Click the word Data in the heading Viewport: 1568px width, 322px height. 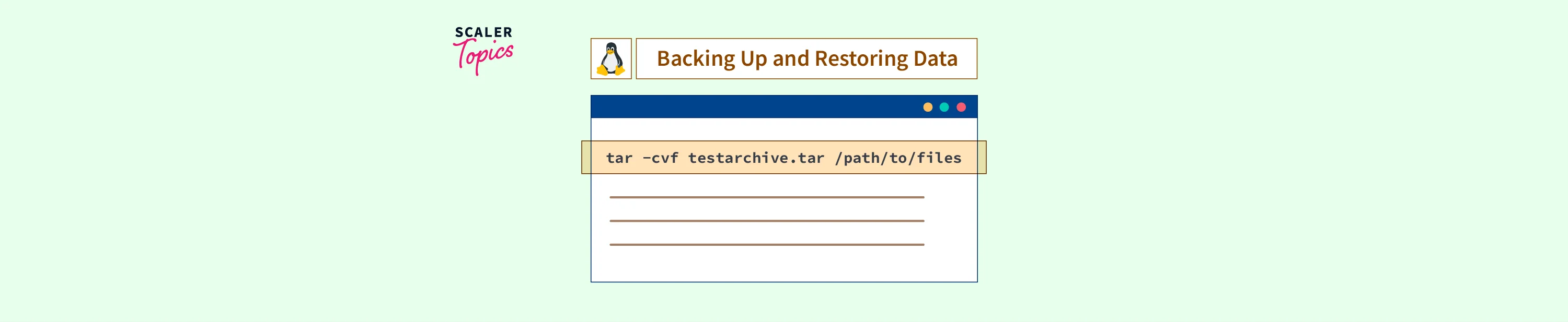coord(935,59)
